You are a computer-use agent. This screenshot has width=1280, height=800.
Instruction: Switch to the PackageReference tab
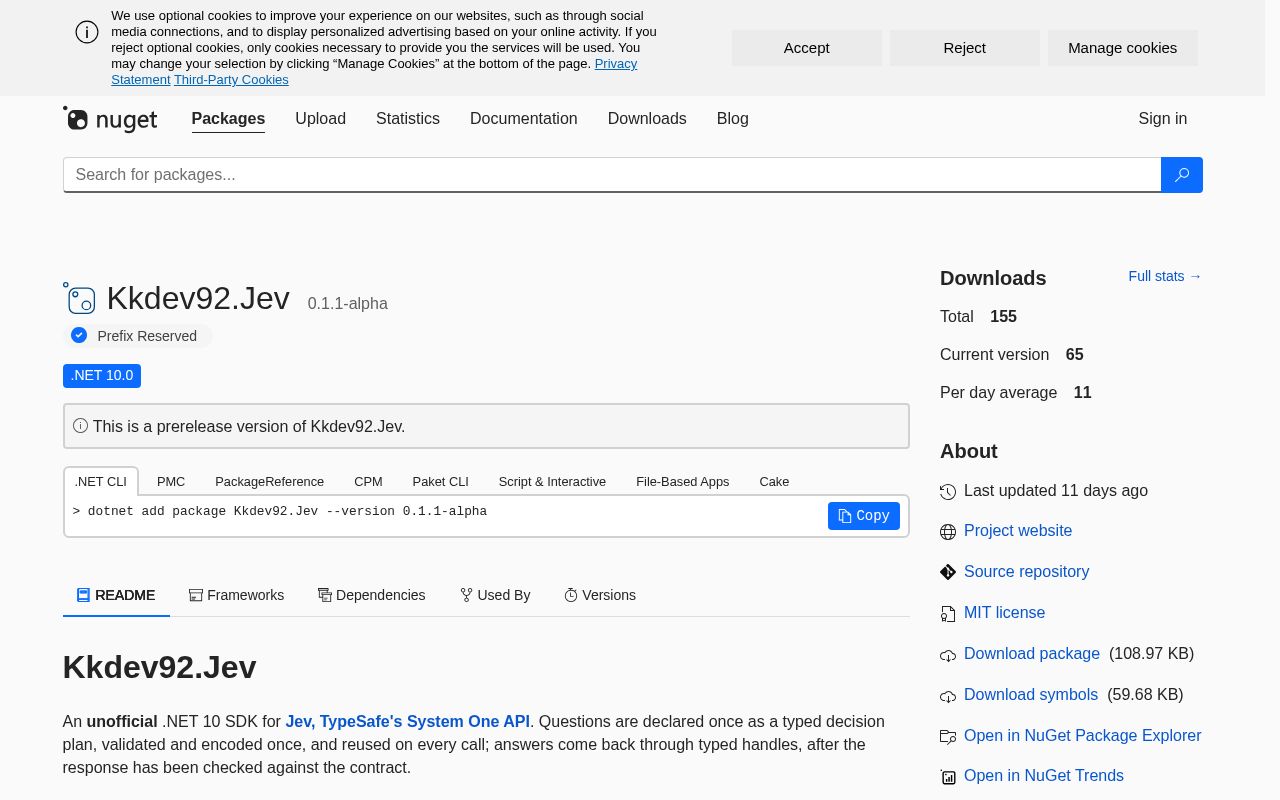point(269,481)
